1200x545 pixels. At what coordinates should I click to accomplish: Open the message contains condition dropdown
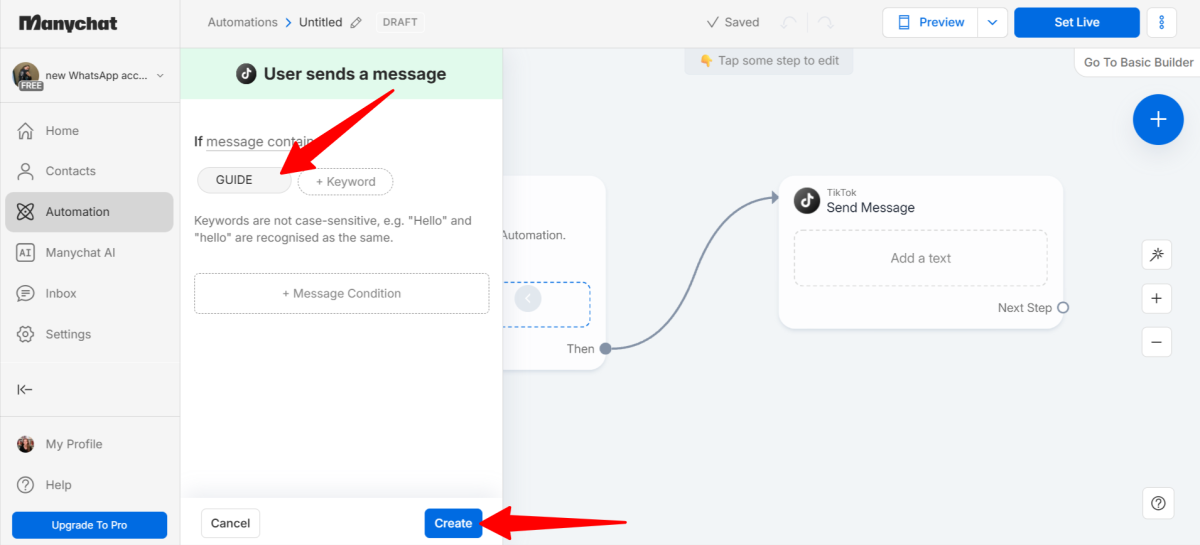tap(261, 142)
